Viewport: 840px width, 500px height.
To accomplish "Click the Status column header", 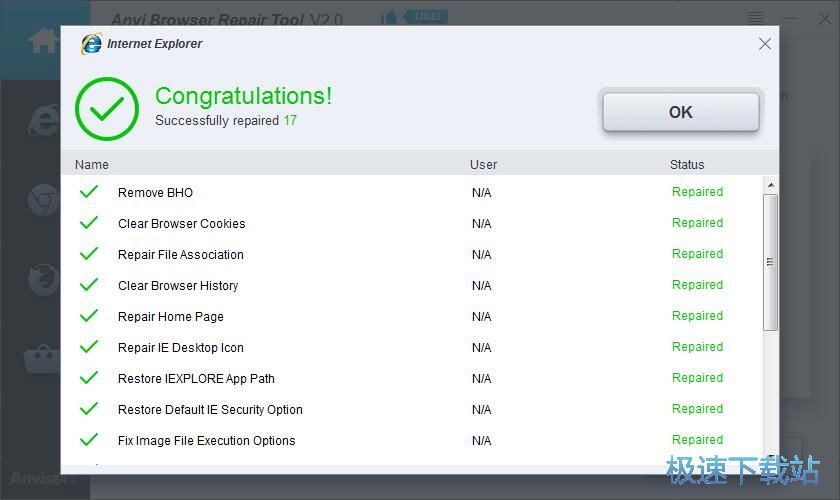I will (687, 165).
